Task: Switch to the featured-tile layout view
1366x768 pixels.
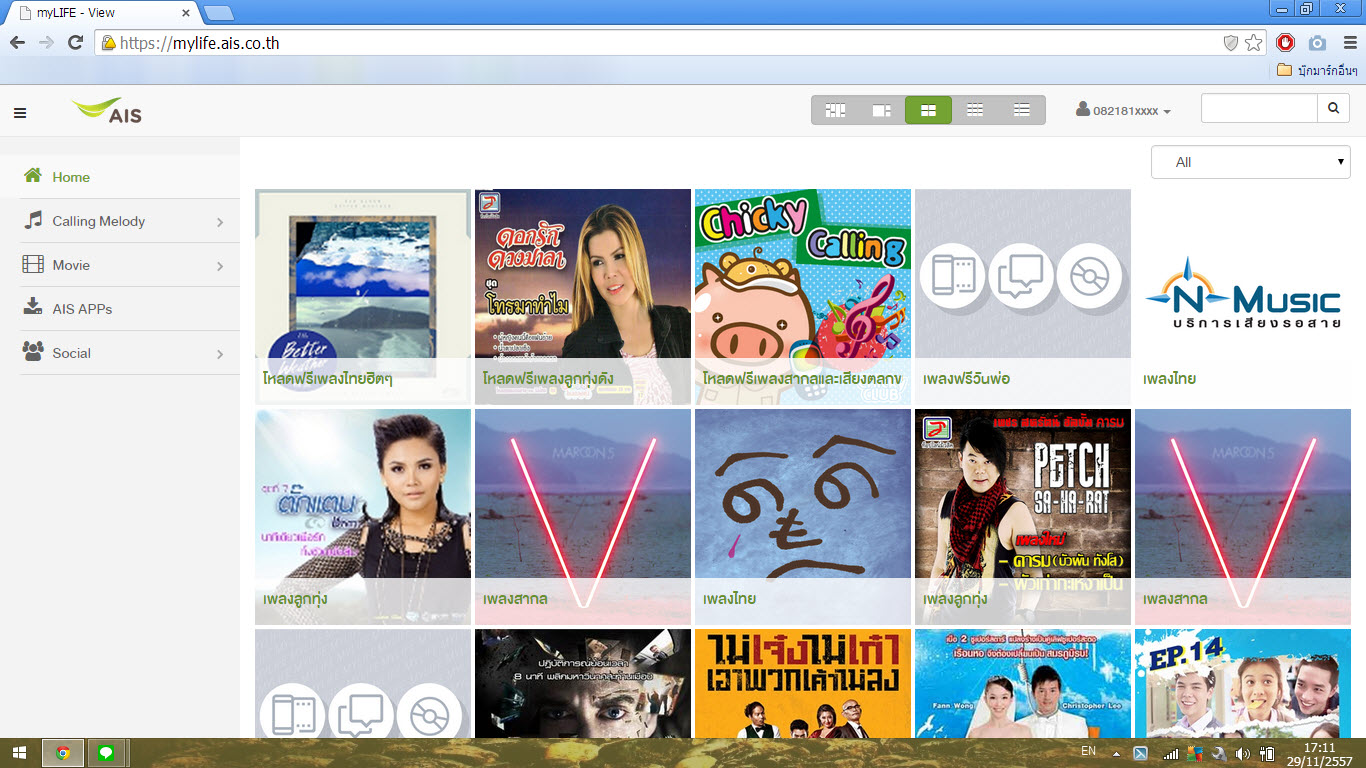Action: click(x=882, y=110)
